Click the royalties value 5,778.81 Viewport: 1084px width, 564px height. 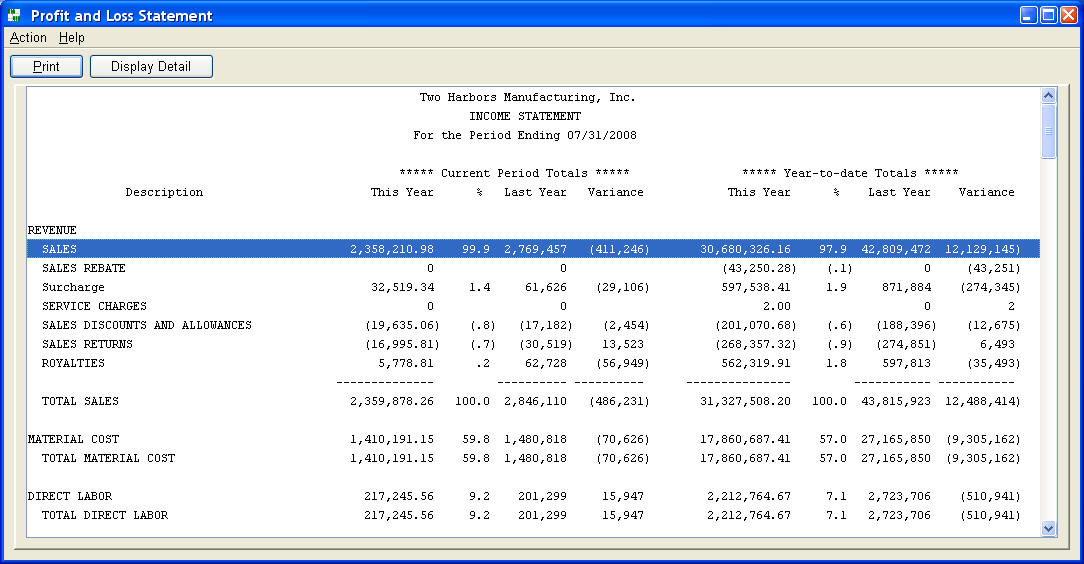coord(406,363)
